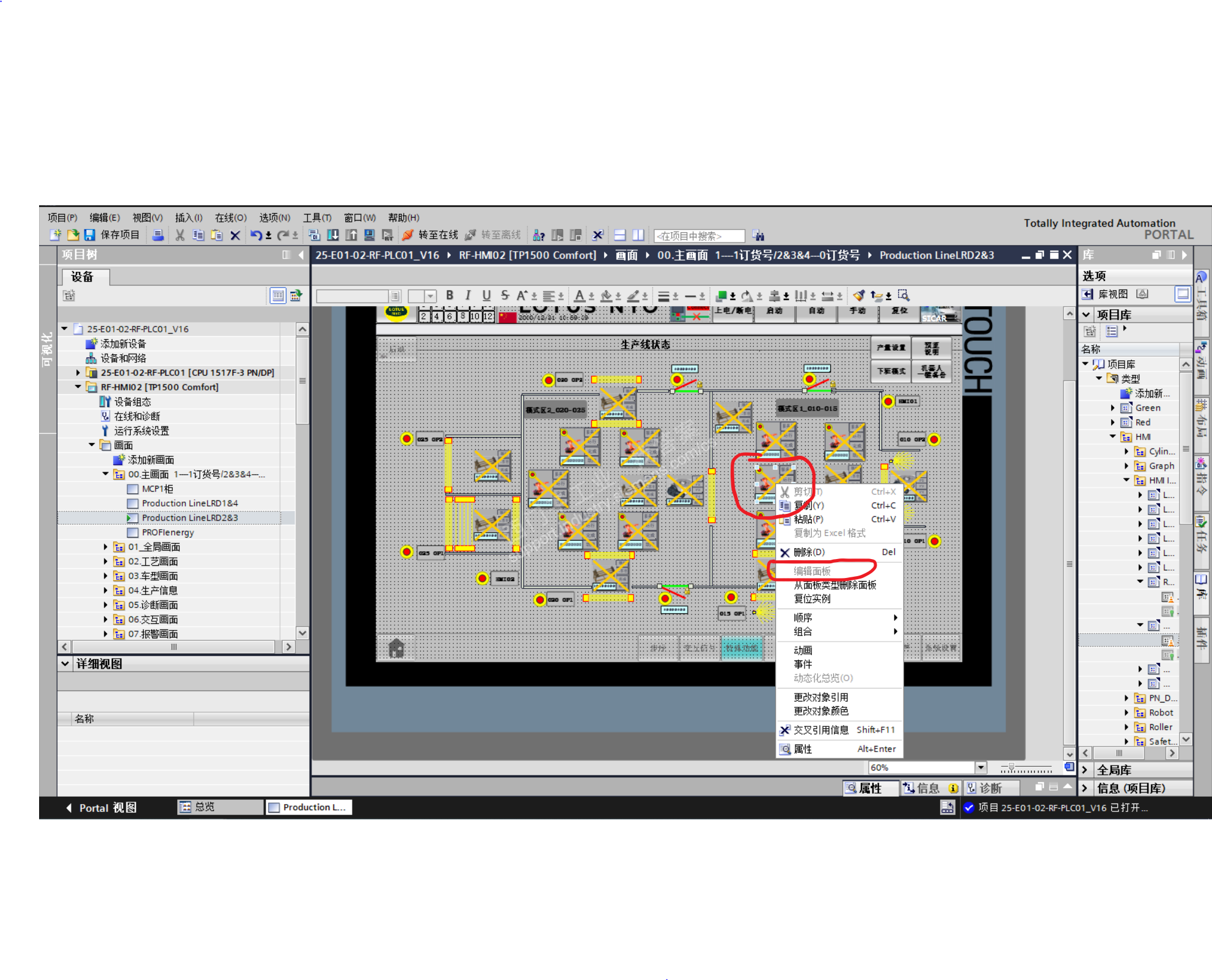Expand the 01_全局画面 folder
Screen dimensions: 1212x980
(105, 547)
